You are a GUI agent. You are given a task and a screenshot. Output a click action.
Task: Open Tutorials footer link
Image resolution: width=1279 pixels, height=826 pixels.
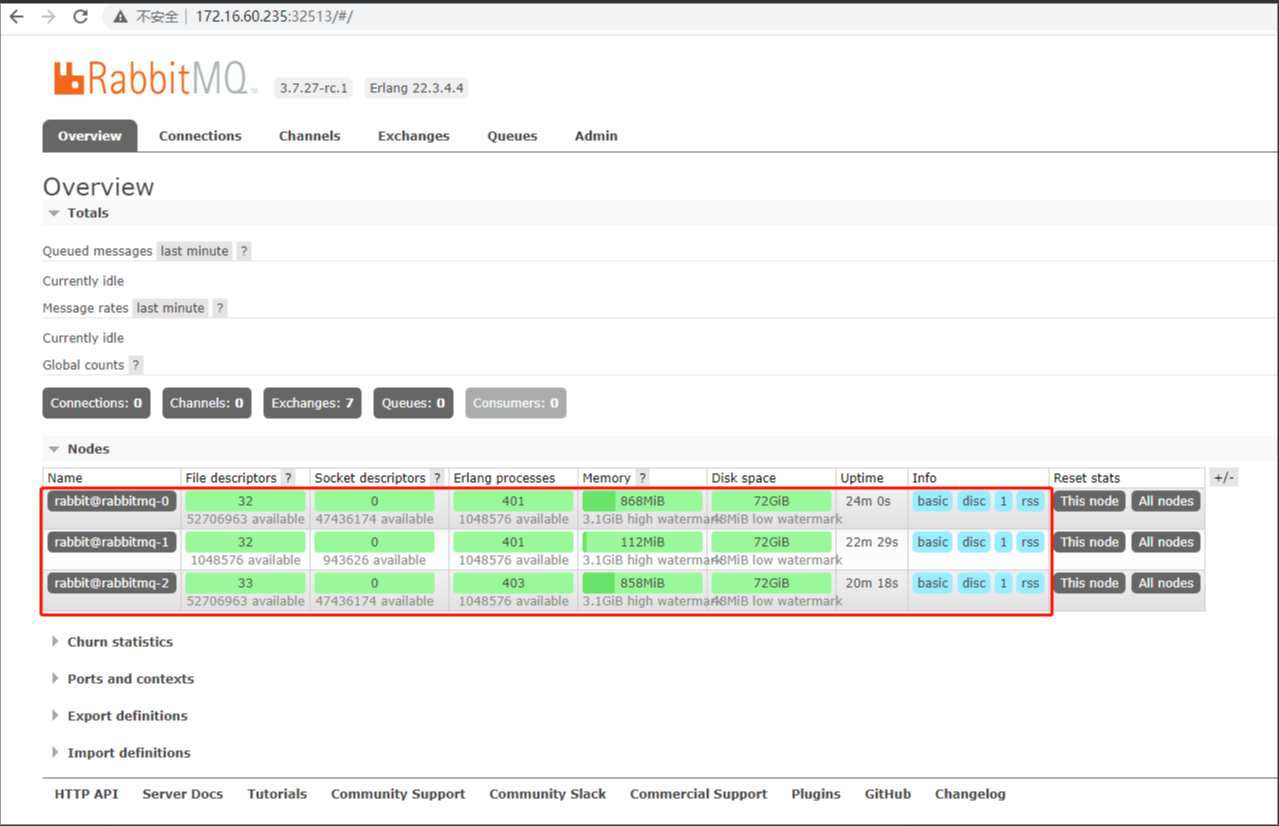277,794
